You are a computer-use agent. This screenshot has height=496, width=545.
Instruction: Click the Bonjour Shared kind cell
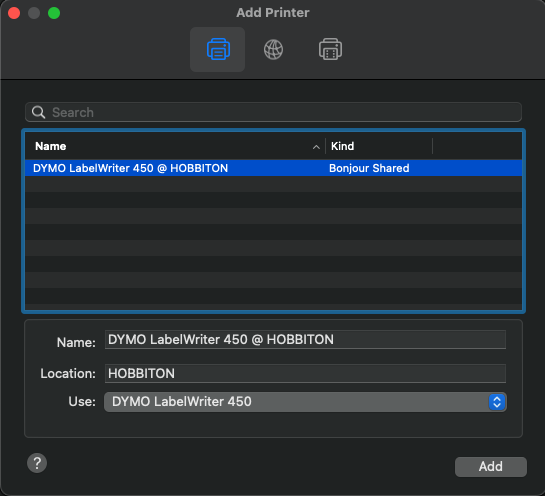[x=369, y=168]
